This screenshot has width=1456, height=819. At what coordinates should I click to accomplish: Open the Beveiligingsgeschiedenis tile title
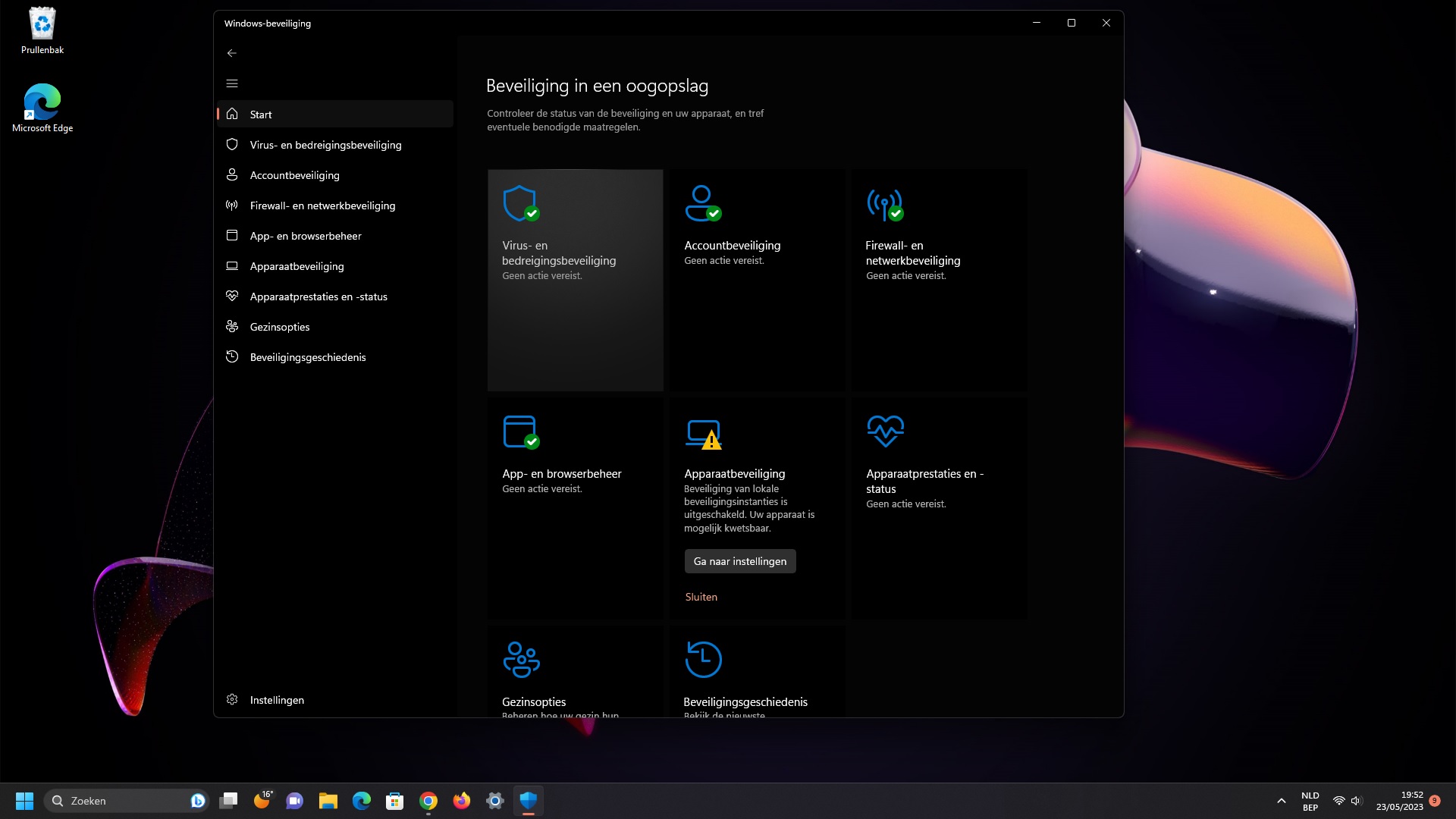pyautogui.click(x=745, y=701)
